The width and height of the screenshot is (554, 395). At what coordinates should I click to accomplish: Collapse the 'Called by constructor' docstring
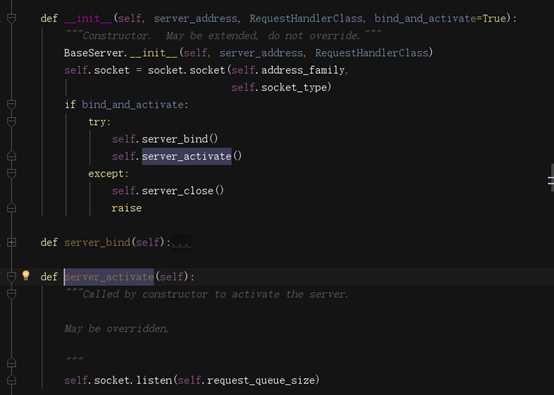11,294
